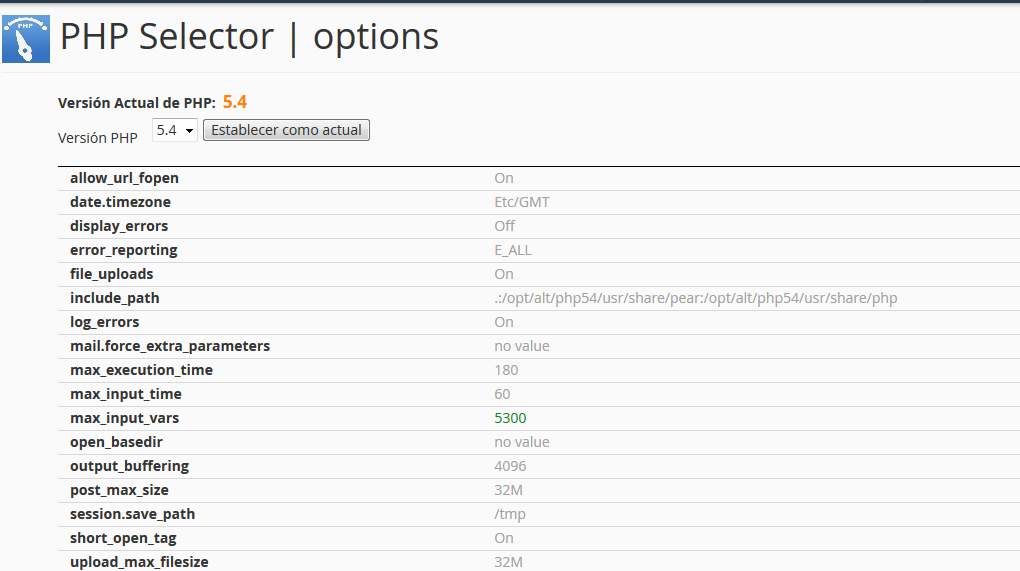Open the Versión PHP dropdown
Image resolution: width=1020 pixels, height=571 pixels.
pos(175,130)
